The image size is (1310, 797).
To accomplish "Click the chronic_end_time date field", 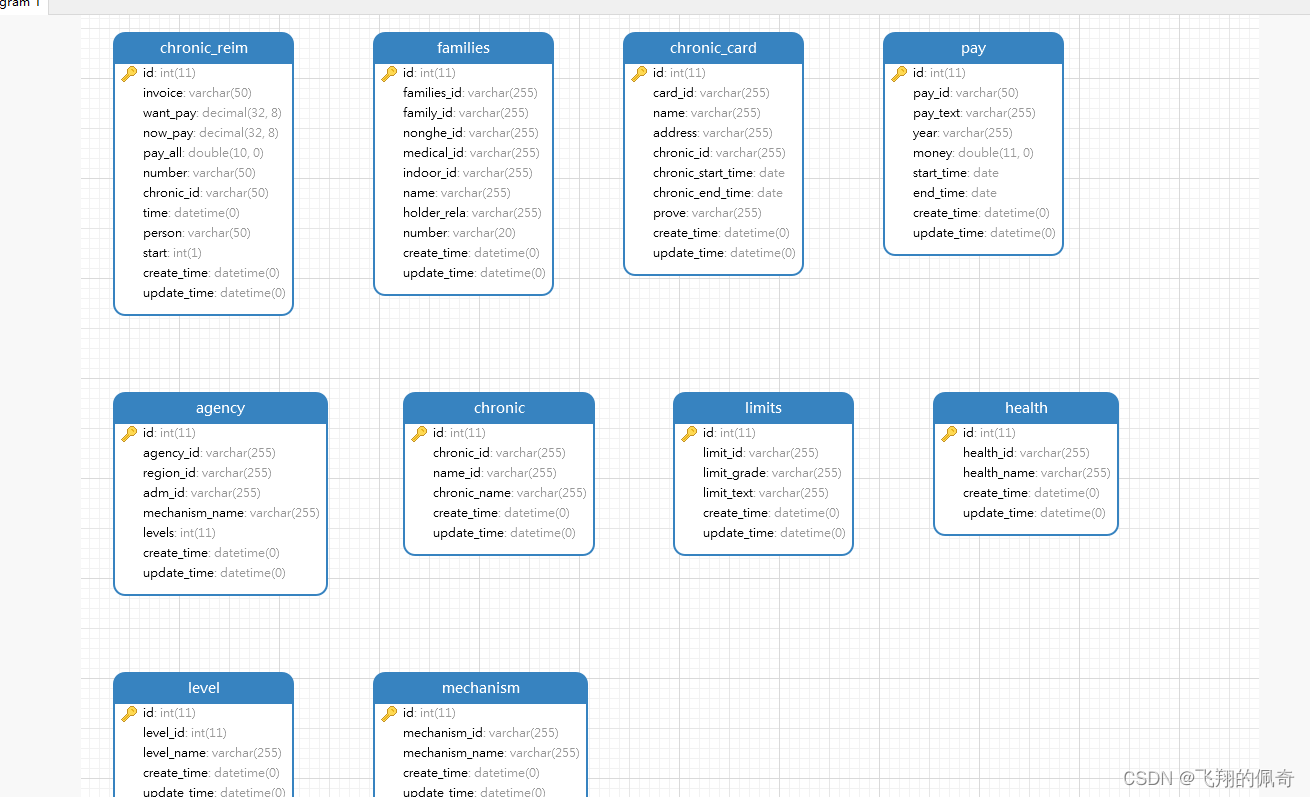I will pos(718,193).
